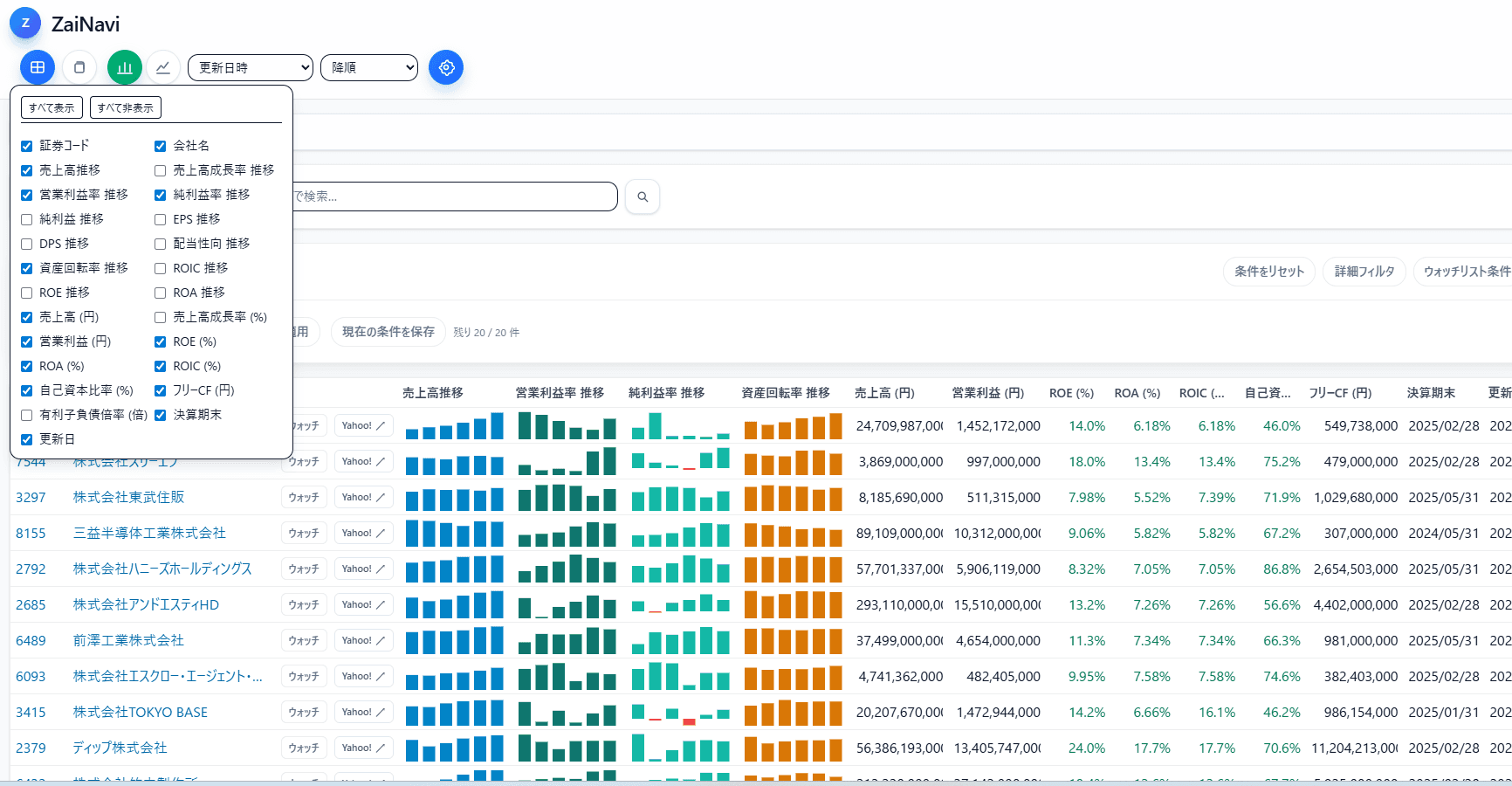Uncheck the 証券コード column checkbox
This screenshot has width=1512, height=786.
coord(27,146)
